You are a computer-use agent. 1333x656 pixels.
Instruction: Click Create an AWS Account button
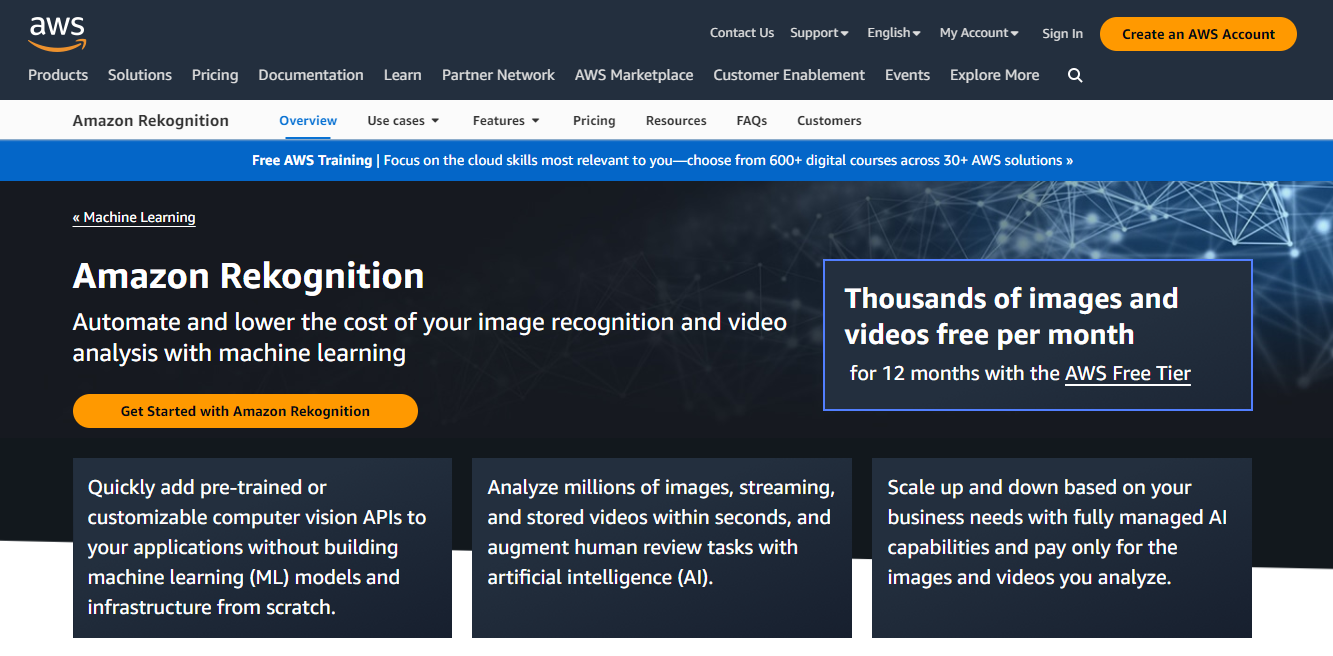(1198, 34)
